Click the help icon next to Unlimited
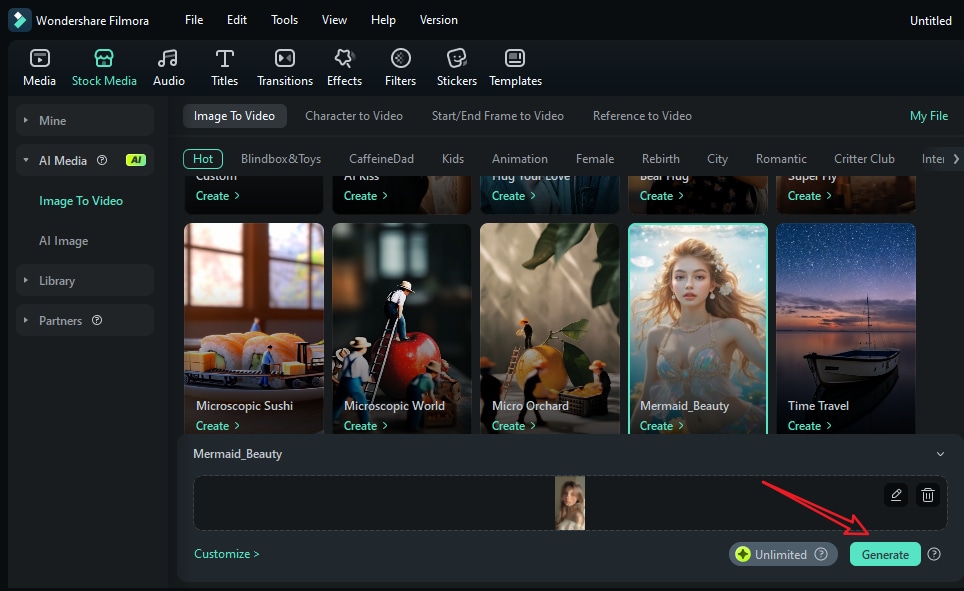This screenshot has height=591, width=964. pos(821,554)
